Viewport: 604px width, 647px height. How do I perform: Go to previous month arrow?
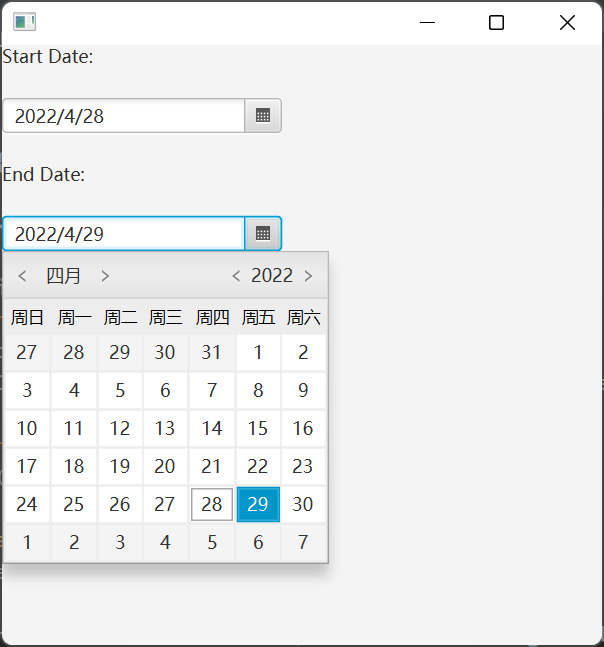tap(22, 276)
